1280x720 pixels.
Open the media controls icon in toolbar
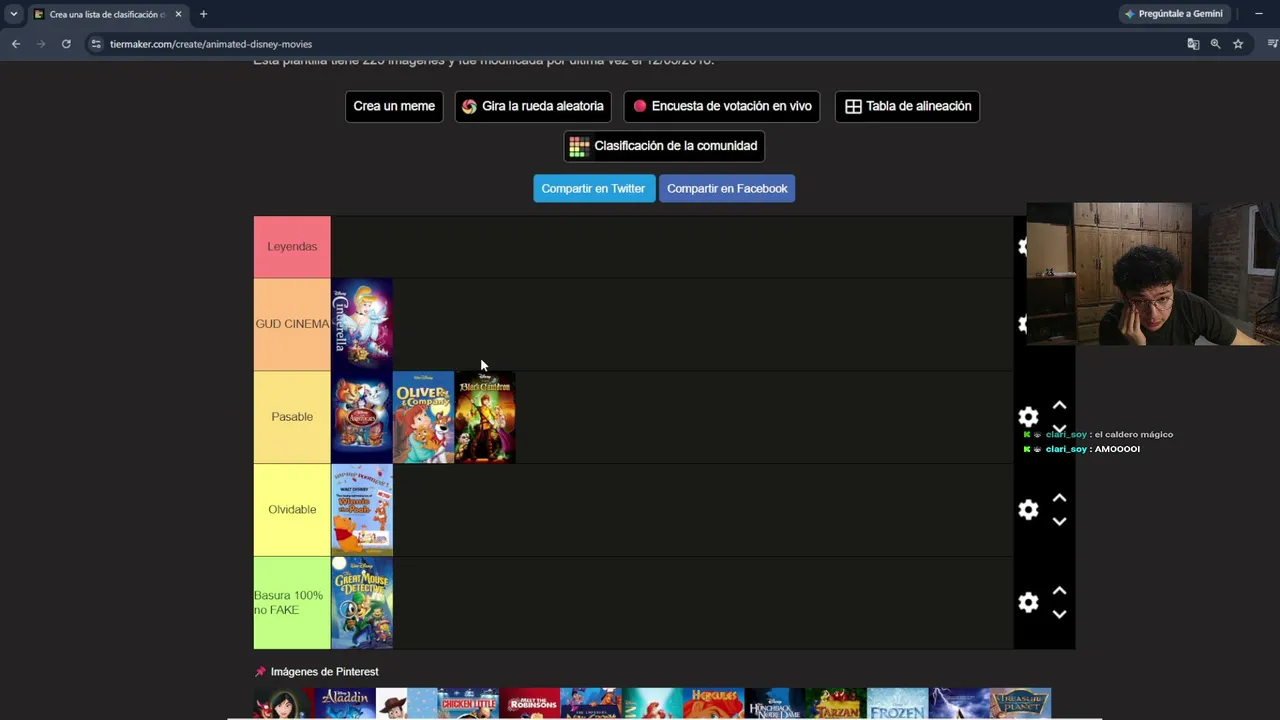[1272, 44]
